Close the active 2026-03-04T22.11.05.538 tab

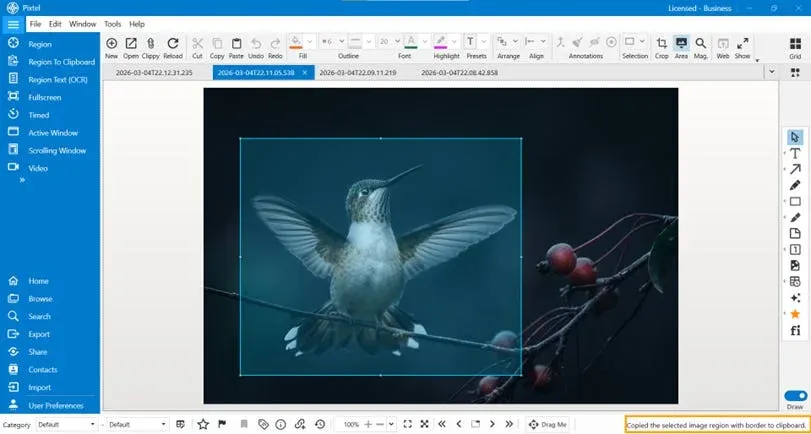click(305, 73)
